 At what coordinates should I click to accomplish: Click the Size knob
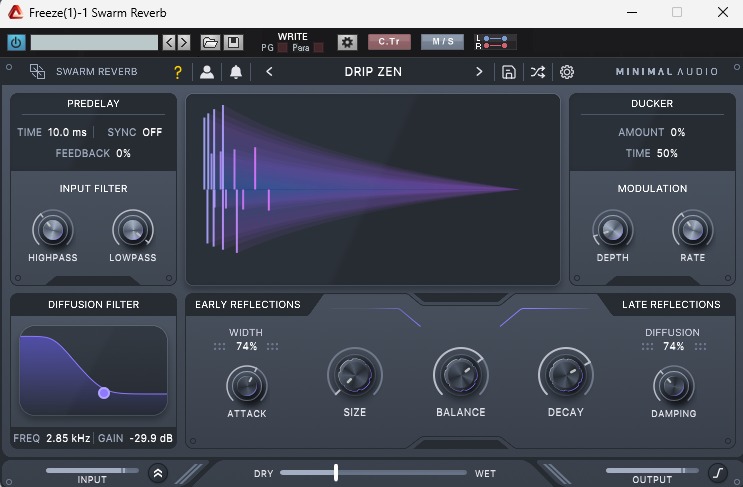(x=355, y=375)
